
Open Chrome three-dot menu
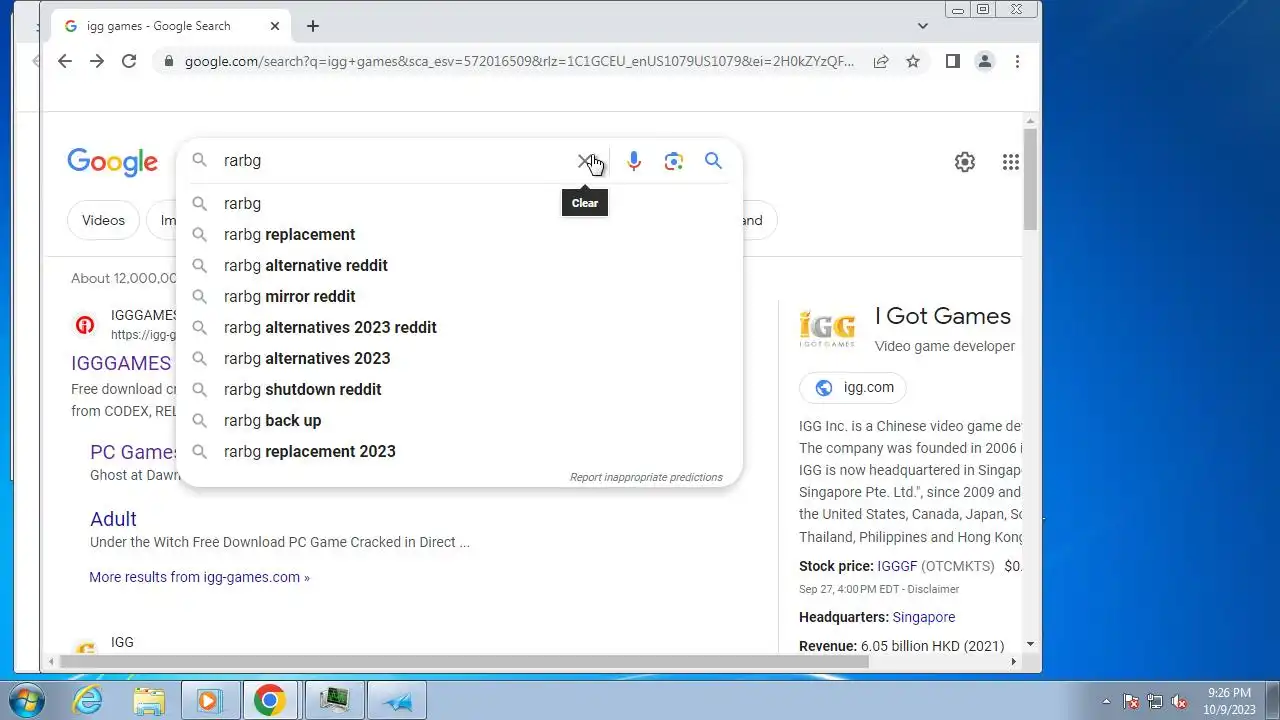tap(1017, 61)
